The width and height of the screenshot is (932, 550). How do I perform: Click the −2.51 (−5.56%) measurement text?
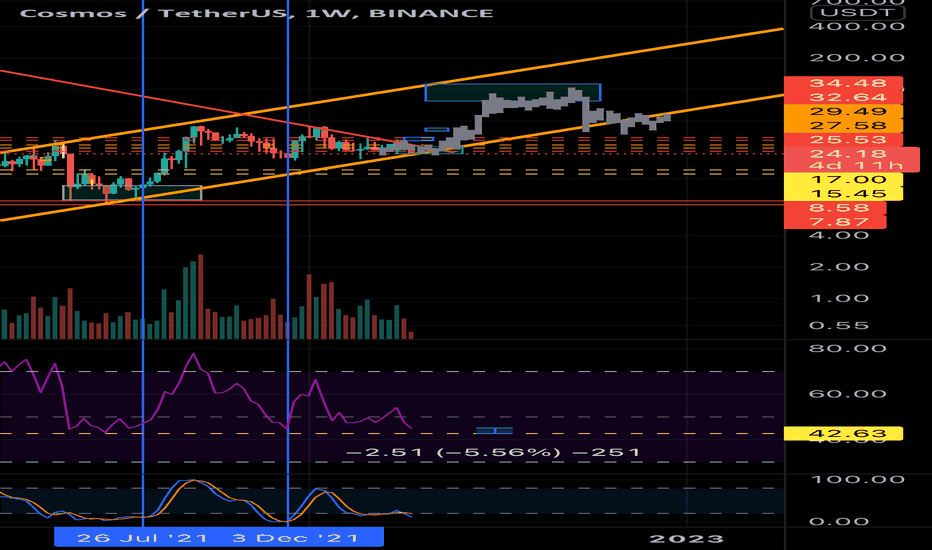[x=493, y=452]
